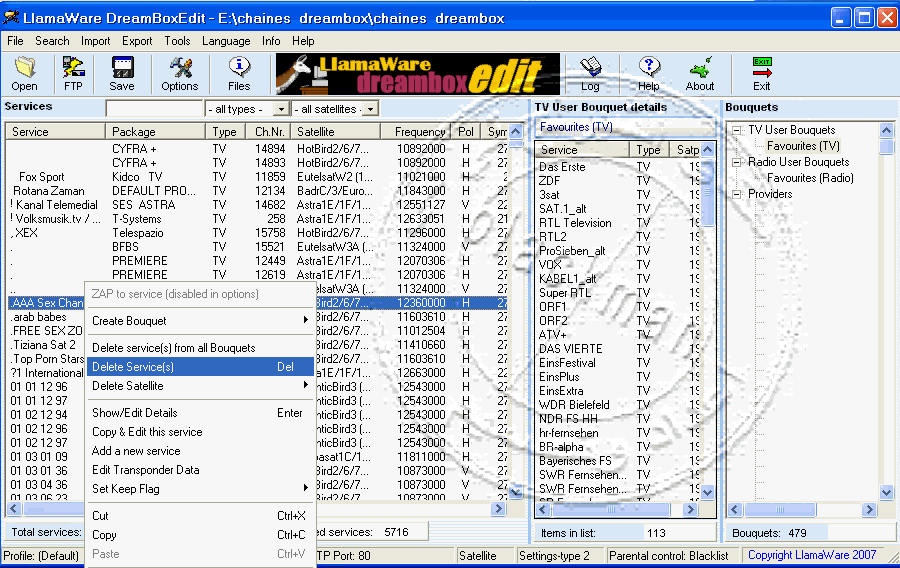Sort bouquet list by Type header
This screenshot has height=568, width=900.
pos(649,150)
